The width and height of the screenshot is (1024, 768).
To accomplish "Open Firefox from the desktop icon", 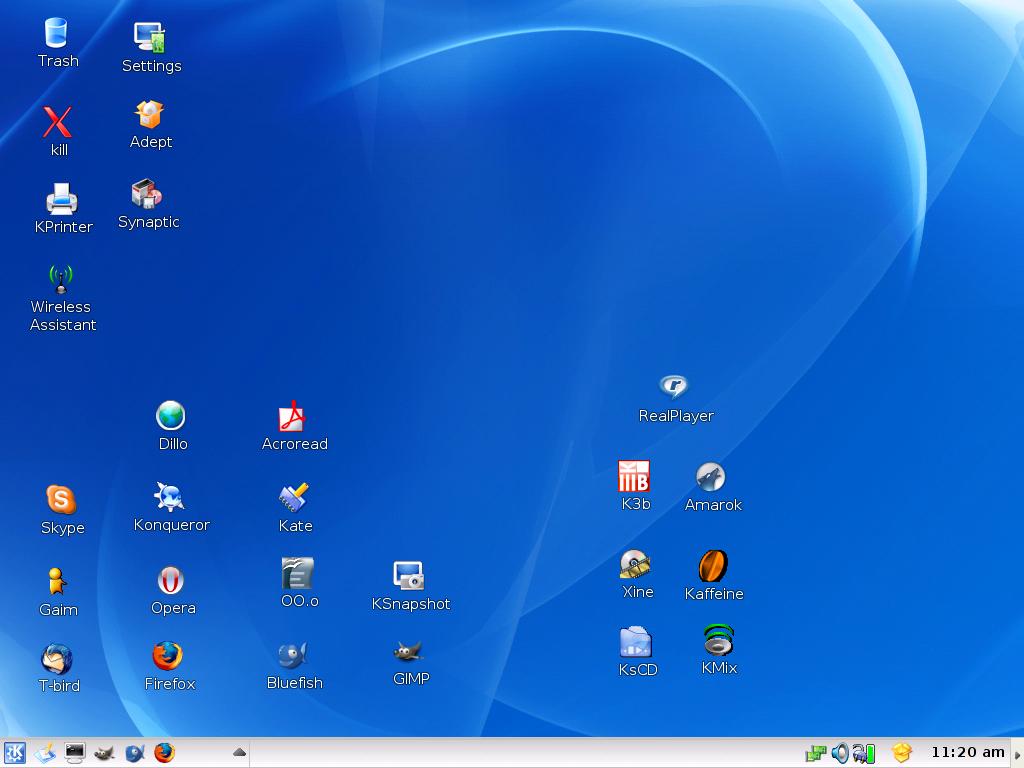I will click(x=168, y=656).
